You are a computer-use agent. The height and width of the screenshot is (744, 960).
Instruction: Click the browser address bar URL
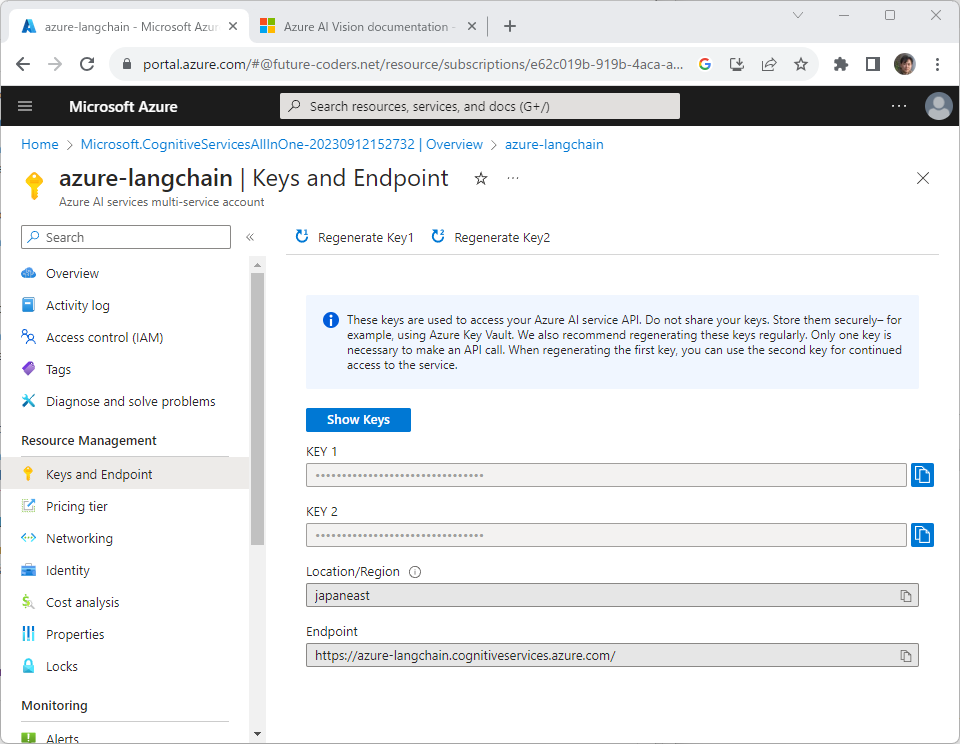(x=413, y=64)
